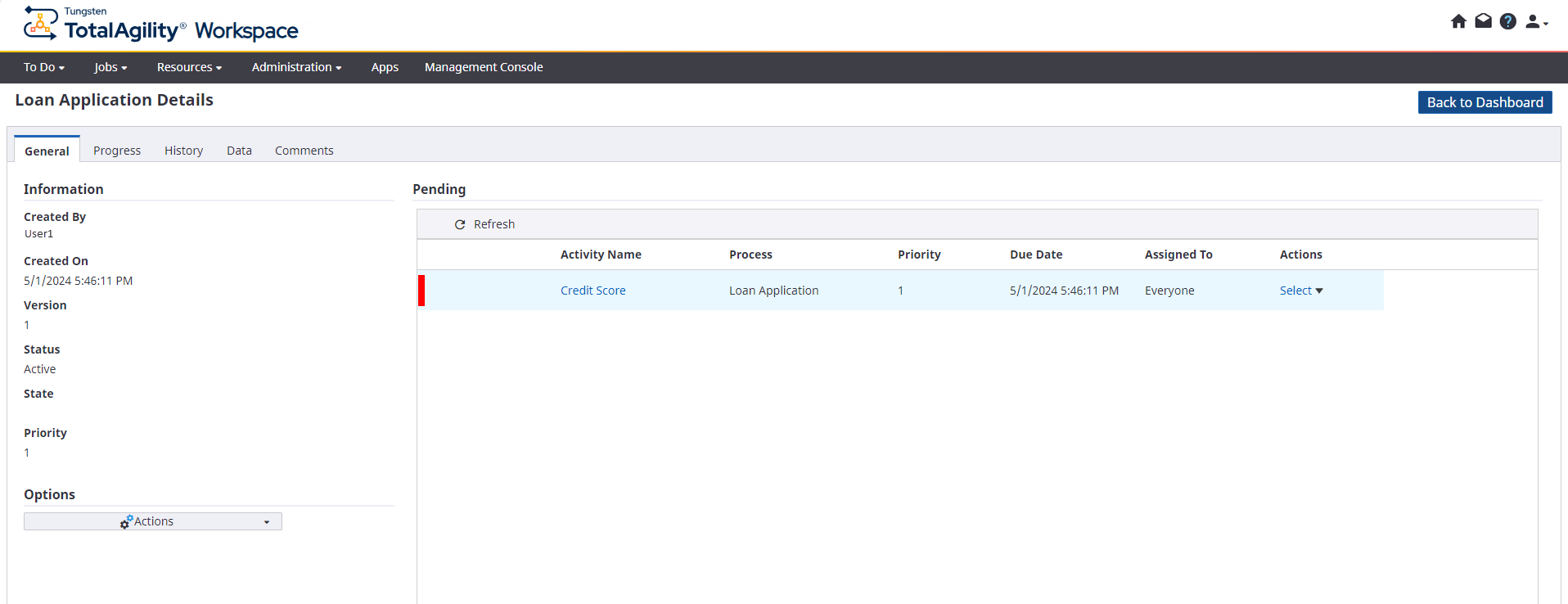The image size is (1568, 604).
Task: Sort by Due Date column header
Action: tap(1035, 255)
